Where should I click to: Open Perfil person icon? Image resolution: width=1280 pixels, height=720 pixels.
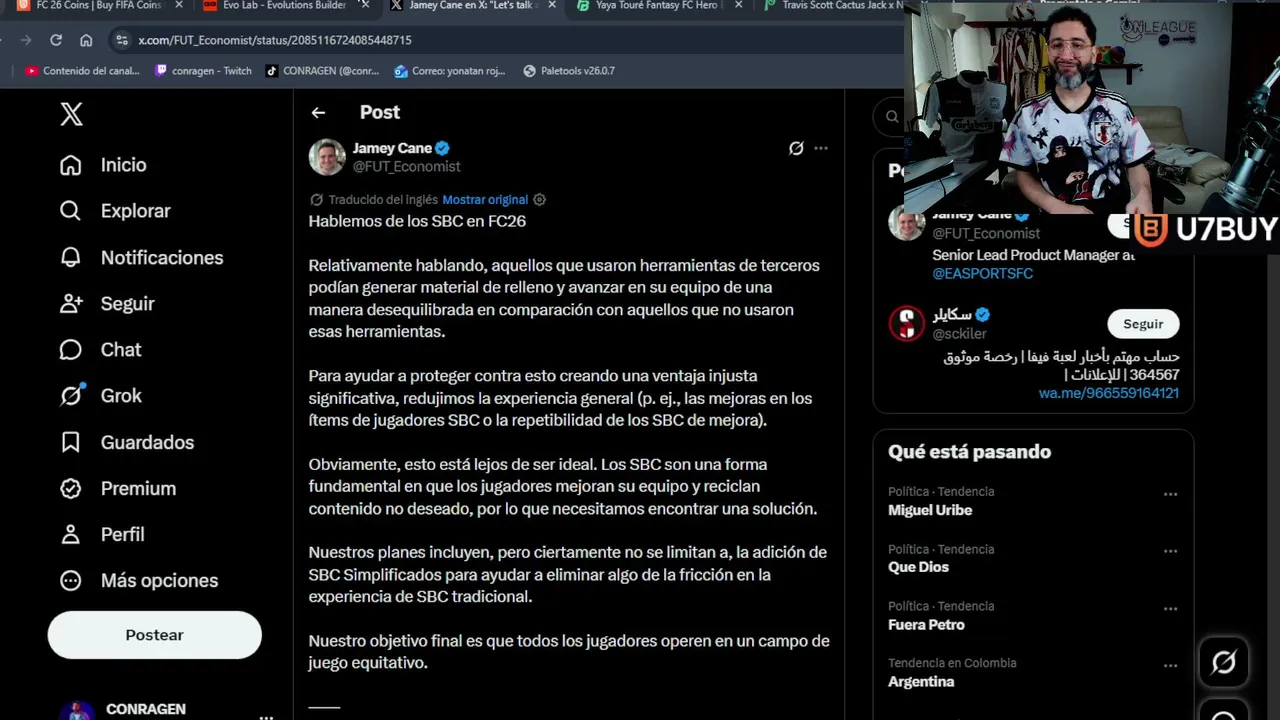(70, 534)
